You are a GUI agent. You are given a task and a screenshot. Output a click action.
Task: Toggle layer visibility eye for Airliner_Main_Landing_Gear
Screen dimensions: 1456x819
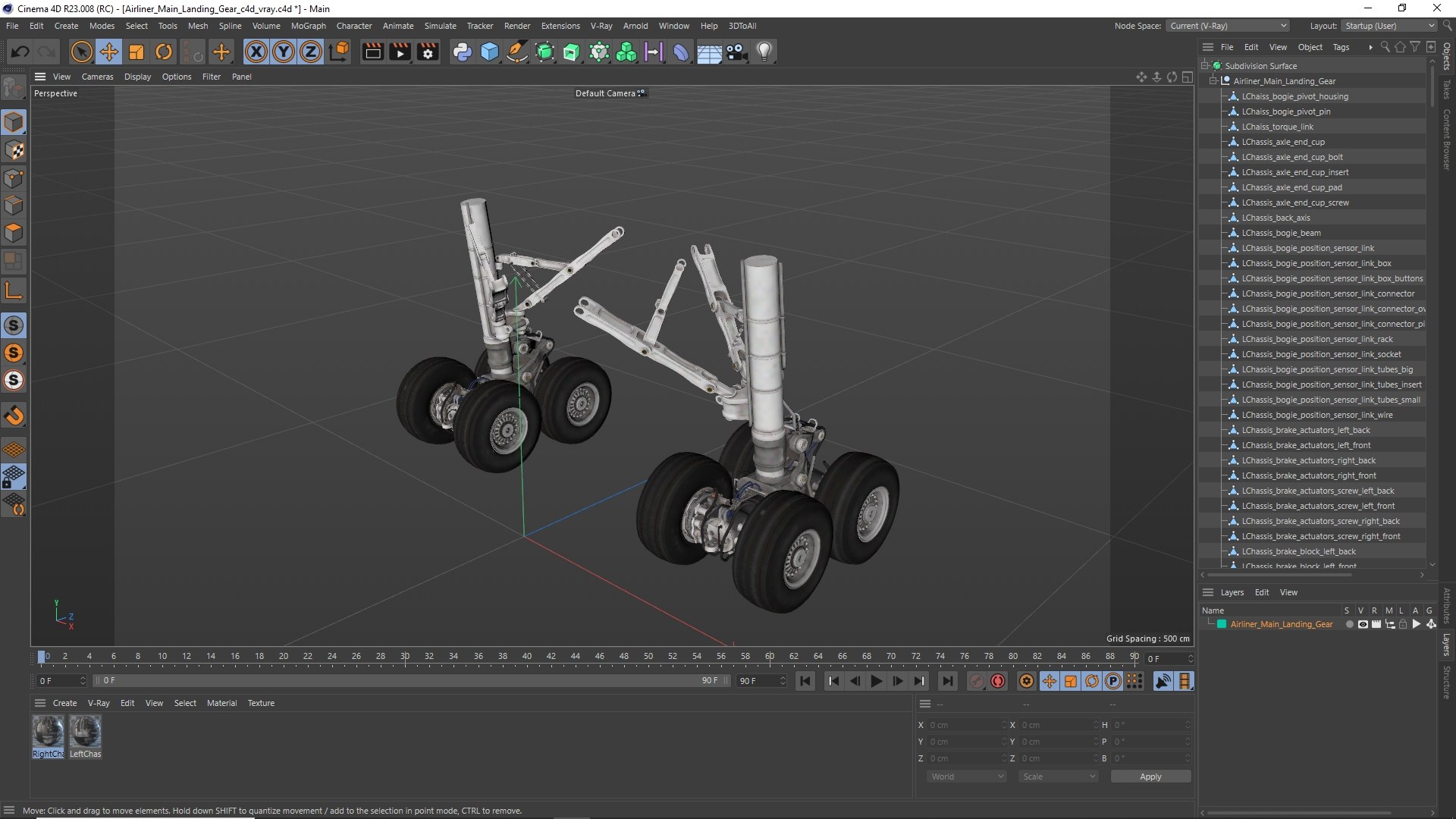[1363, 624]
